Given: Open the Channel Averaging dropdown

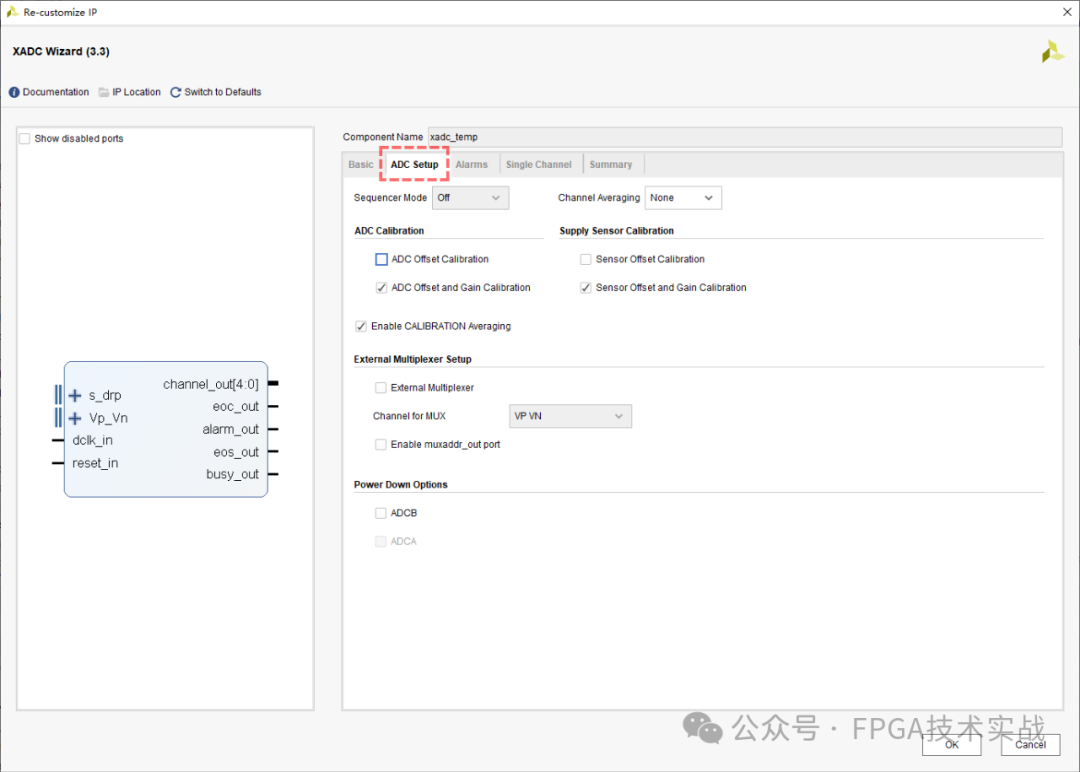Looking at the screenshot, I should (x=683, y=198).
